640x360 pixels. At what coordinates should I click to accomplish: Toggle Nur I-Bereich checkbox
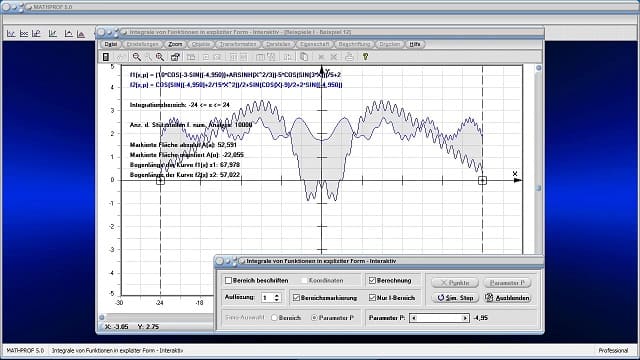(x=372, y=298)
